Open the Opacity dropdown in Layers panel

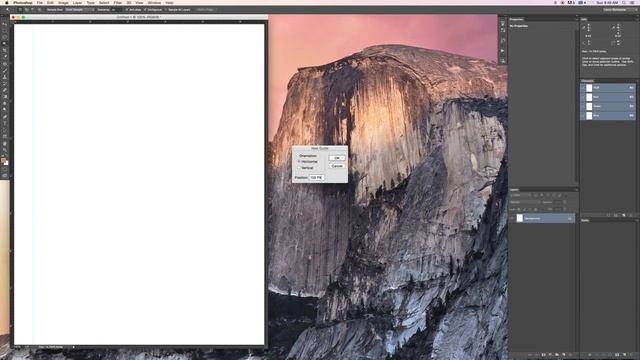(x=564, y=202)
